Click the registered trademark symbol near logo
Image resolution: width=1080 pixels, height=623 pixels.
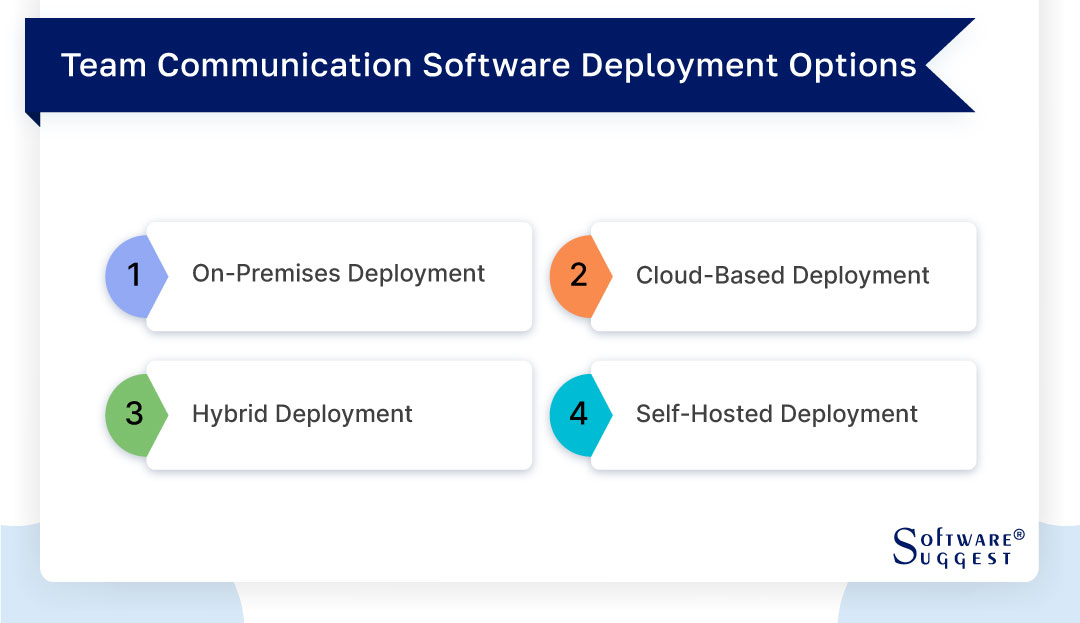tap(1019, 534)
